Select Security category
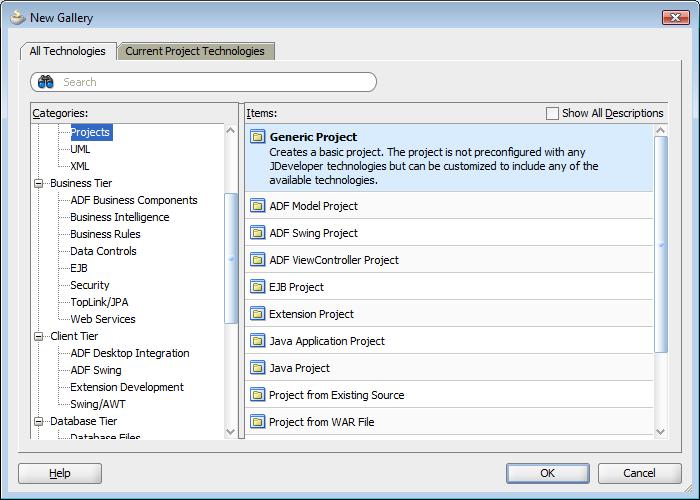This screenshot has height=500, width=700. (90, 285)
